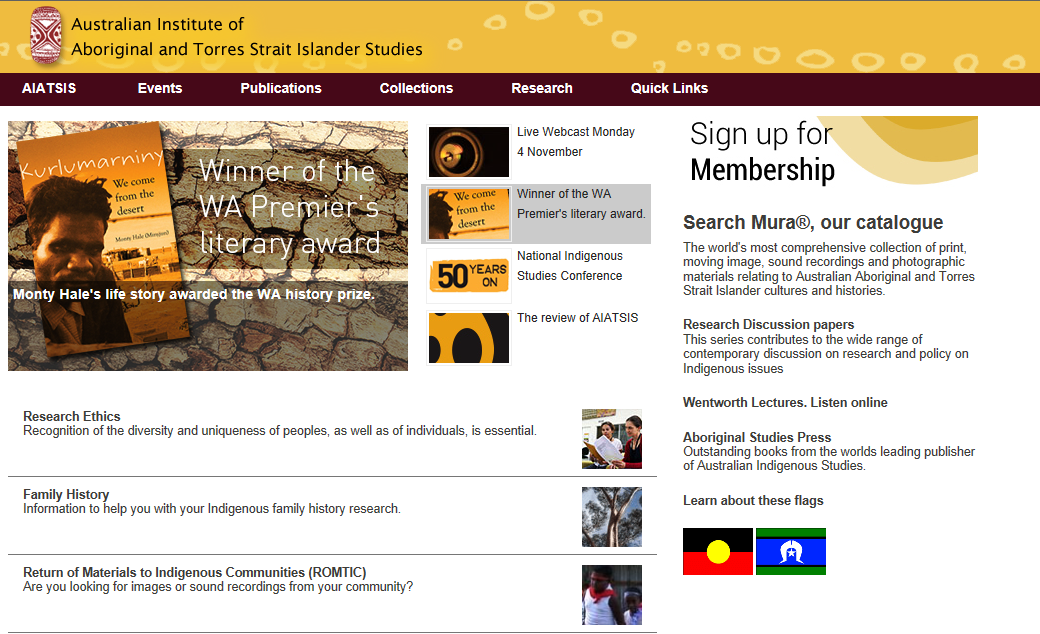Open Search Mura, our catalogue heading
Screen dimensions: 1040x634
coord(813,222)
